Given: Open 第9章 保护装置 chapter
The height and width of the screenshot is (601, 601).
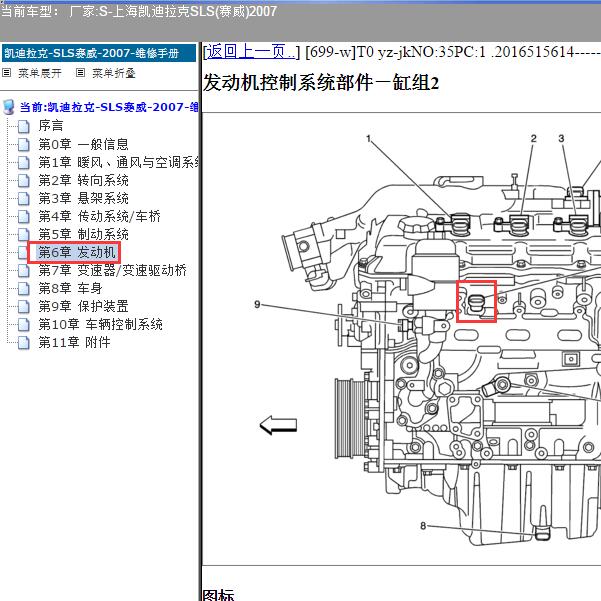Looking at the screenshot, I should (83, 306).
